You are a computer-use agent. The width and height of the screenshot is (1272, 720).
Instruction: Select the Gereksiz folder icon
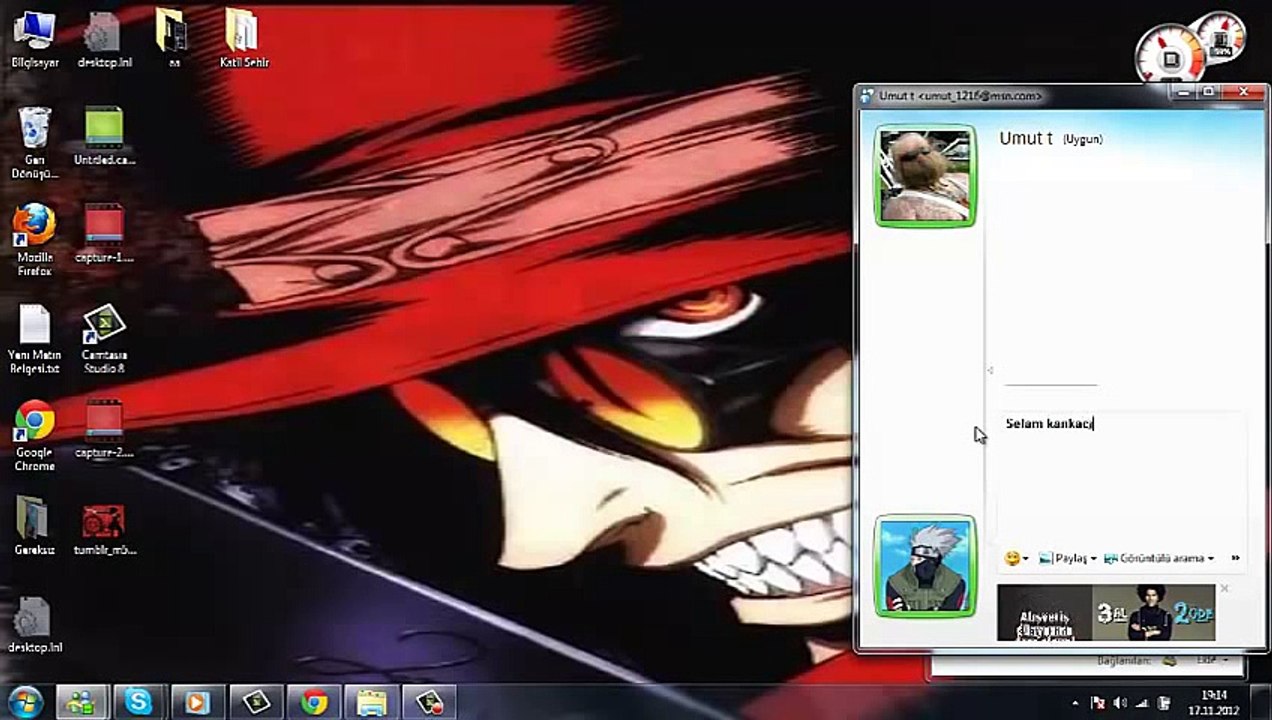35,526
